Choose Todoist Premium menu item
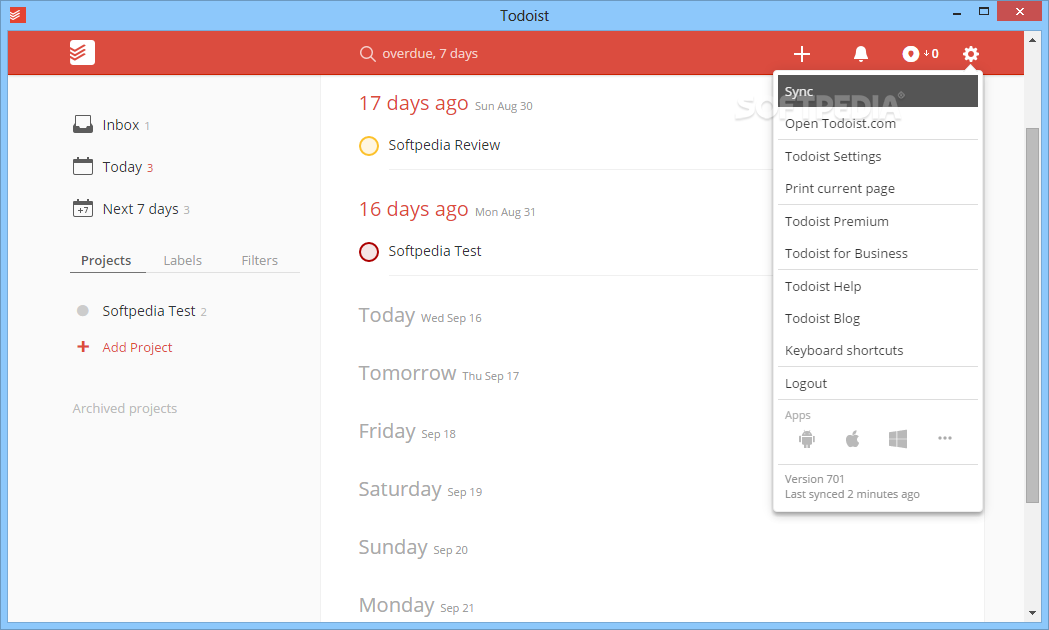This screenshot has width=1049, height=630. [x=878, y=221]
